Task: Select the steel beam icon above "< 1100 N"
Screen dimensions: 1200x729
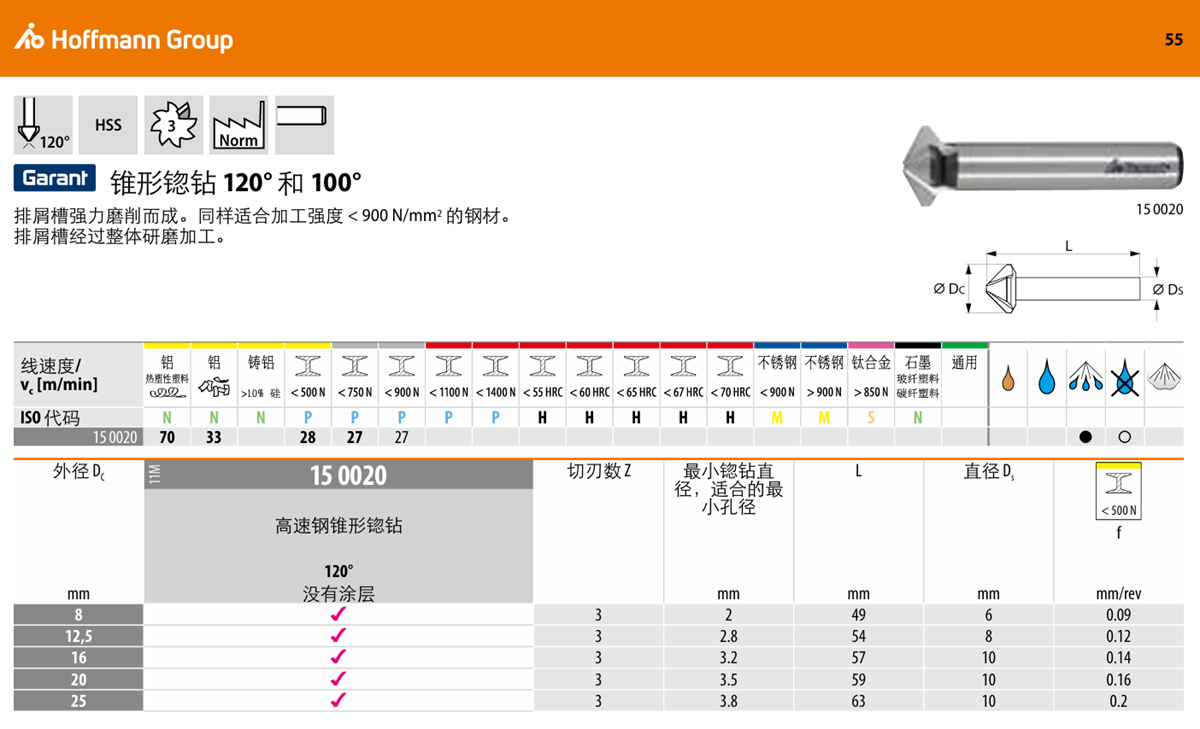Action: click(449, 366)
